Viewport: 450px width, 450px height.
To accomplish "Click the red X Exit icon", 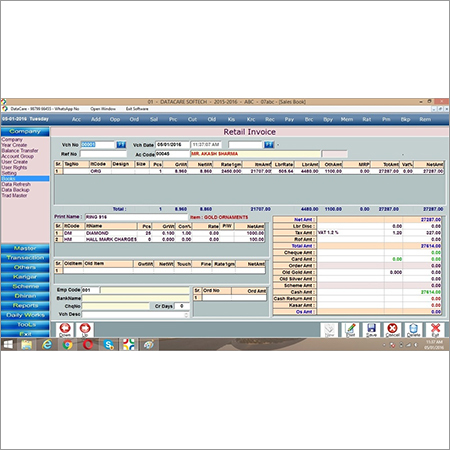I will (435, 330).
